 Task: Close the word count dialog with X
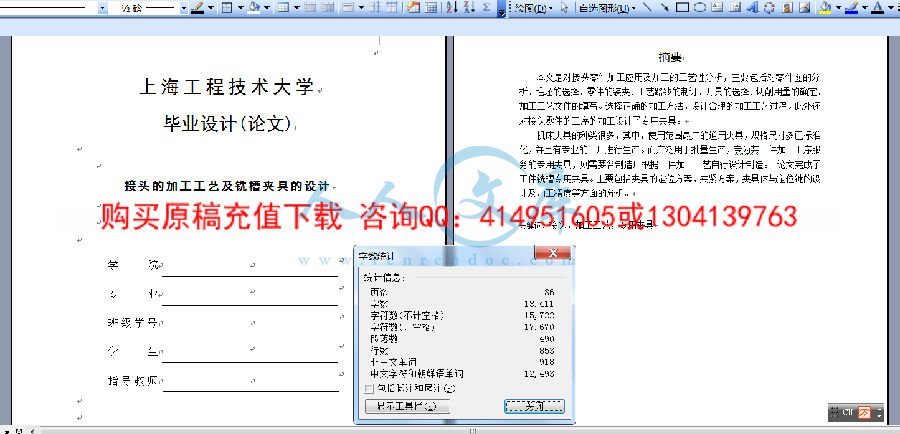click(552, 253)
